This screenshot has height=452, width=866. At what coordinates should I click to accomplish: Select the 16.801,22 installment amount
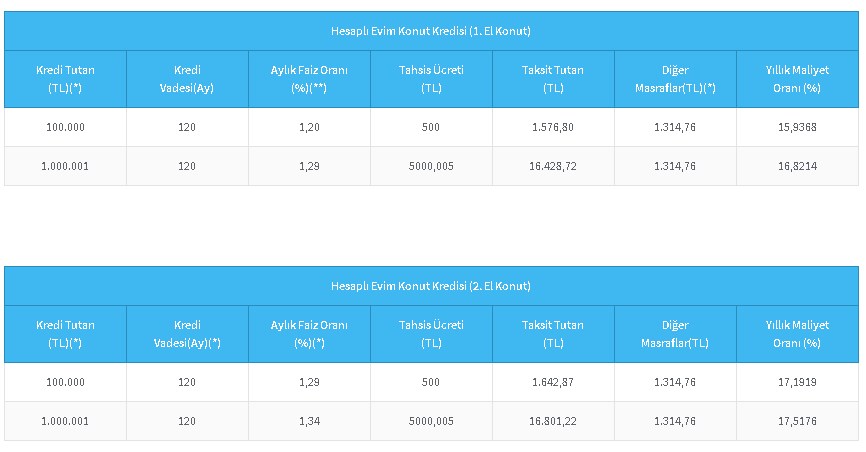coord(553,421)
